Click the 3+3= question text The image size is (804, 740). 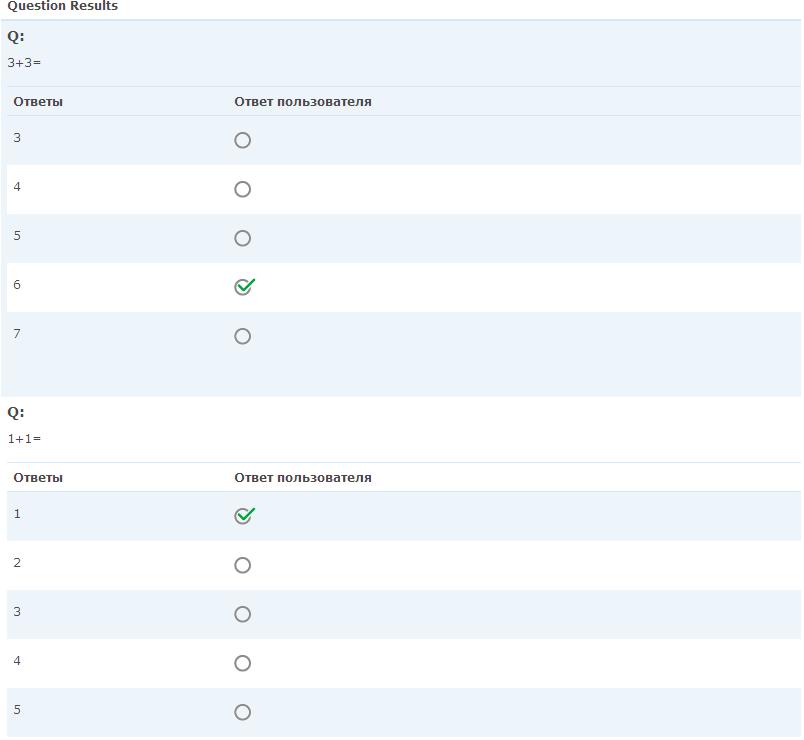(24, 62)
